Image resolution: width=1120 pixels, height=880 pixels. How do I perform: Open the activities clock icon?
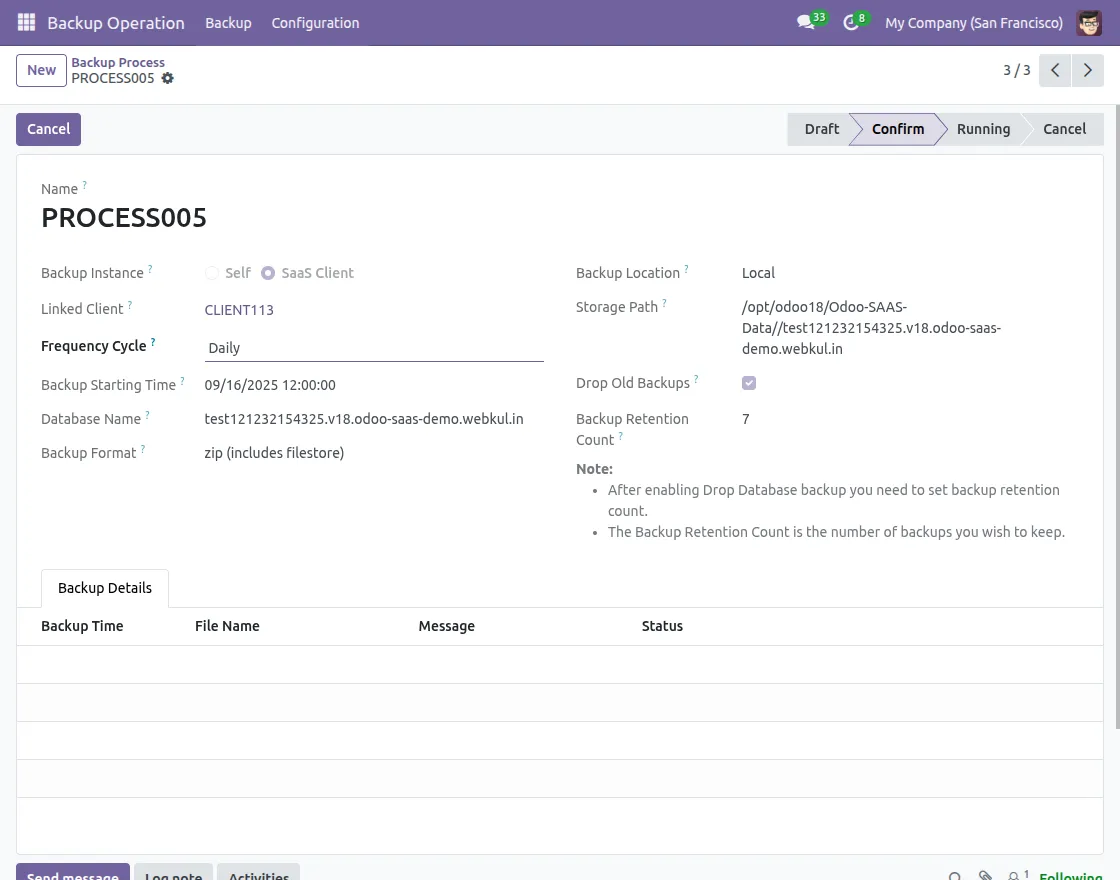[x=849, y=23]
